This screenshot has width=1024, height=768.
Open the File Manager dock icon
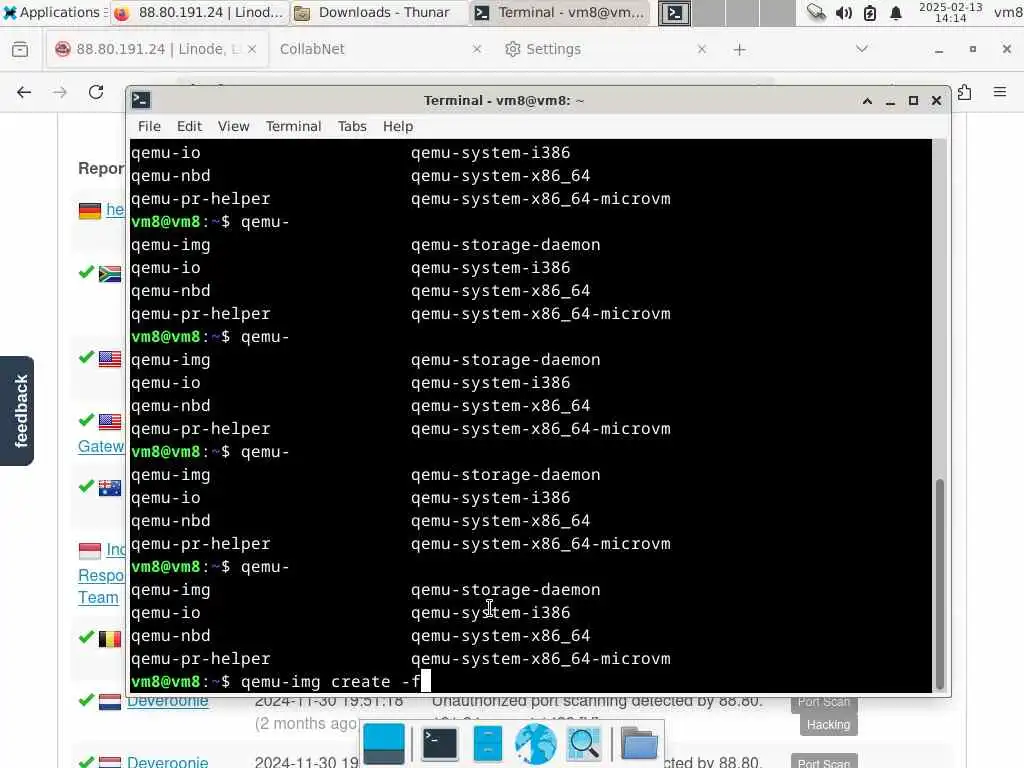pos(488,743)
